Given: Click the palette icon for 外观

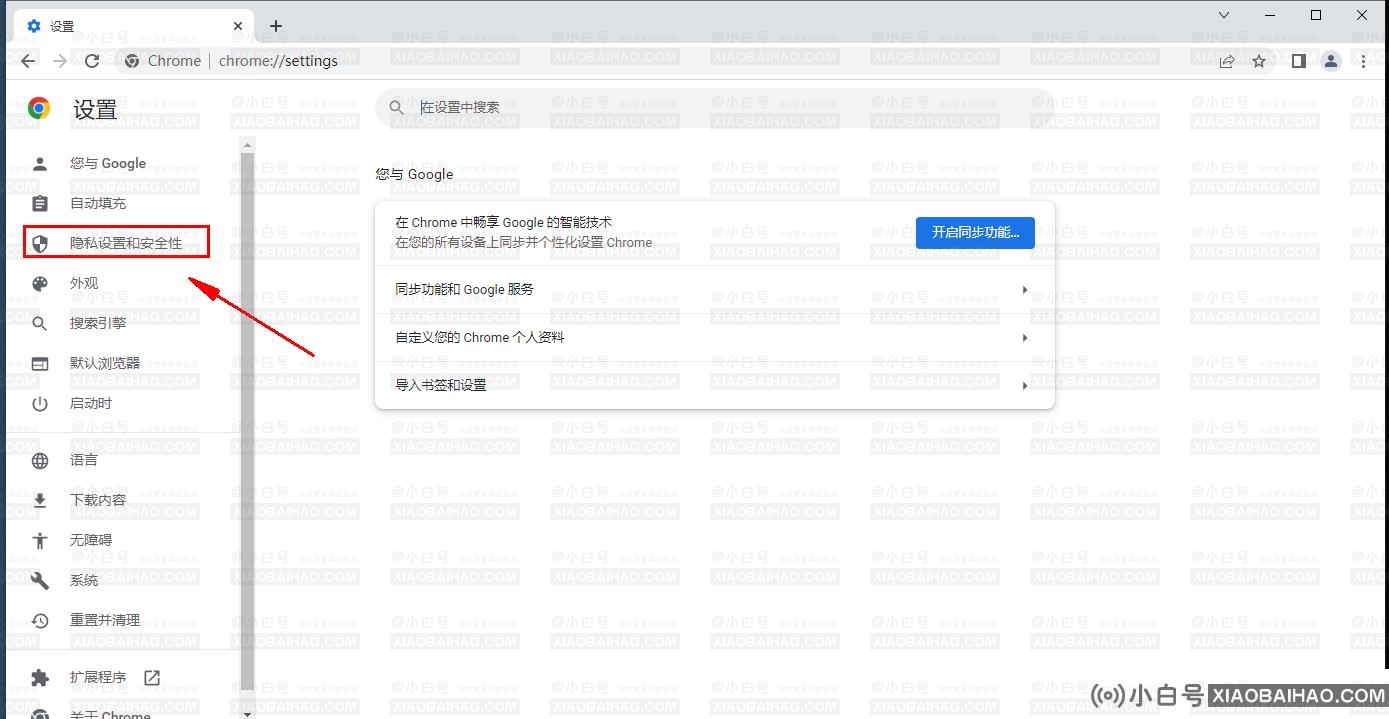Looking at the screenshot, I should 40,283.
